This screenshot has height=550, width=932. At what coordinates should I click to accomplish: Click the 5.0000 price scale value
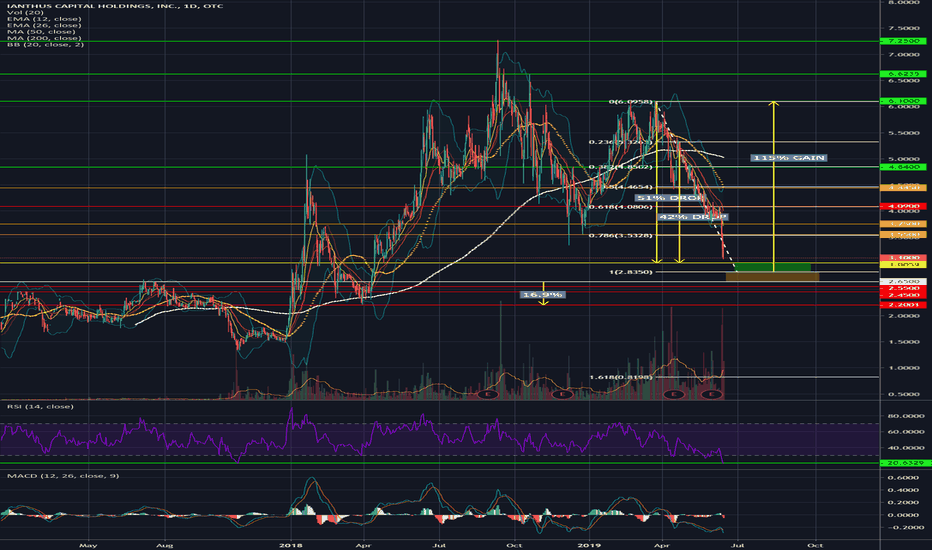(x=904, y=159)
